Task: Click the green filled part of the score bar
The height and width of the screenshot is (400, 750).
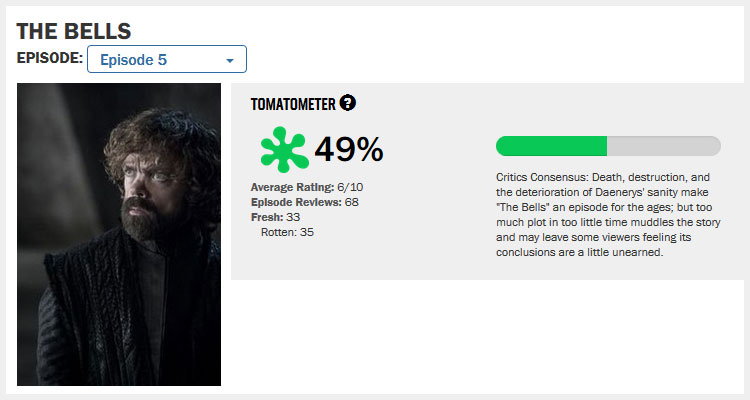Action: 551,146
